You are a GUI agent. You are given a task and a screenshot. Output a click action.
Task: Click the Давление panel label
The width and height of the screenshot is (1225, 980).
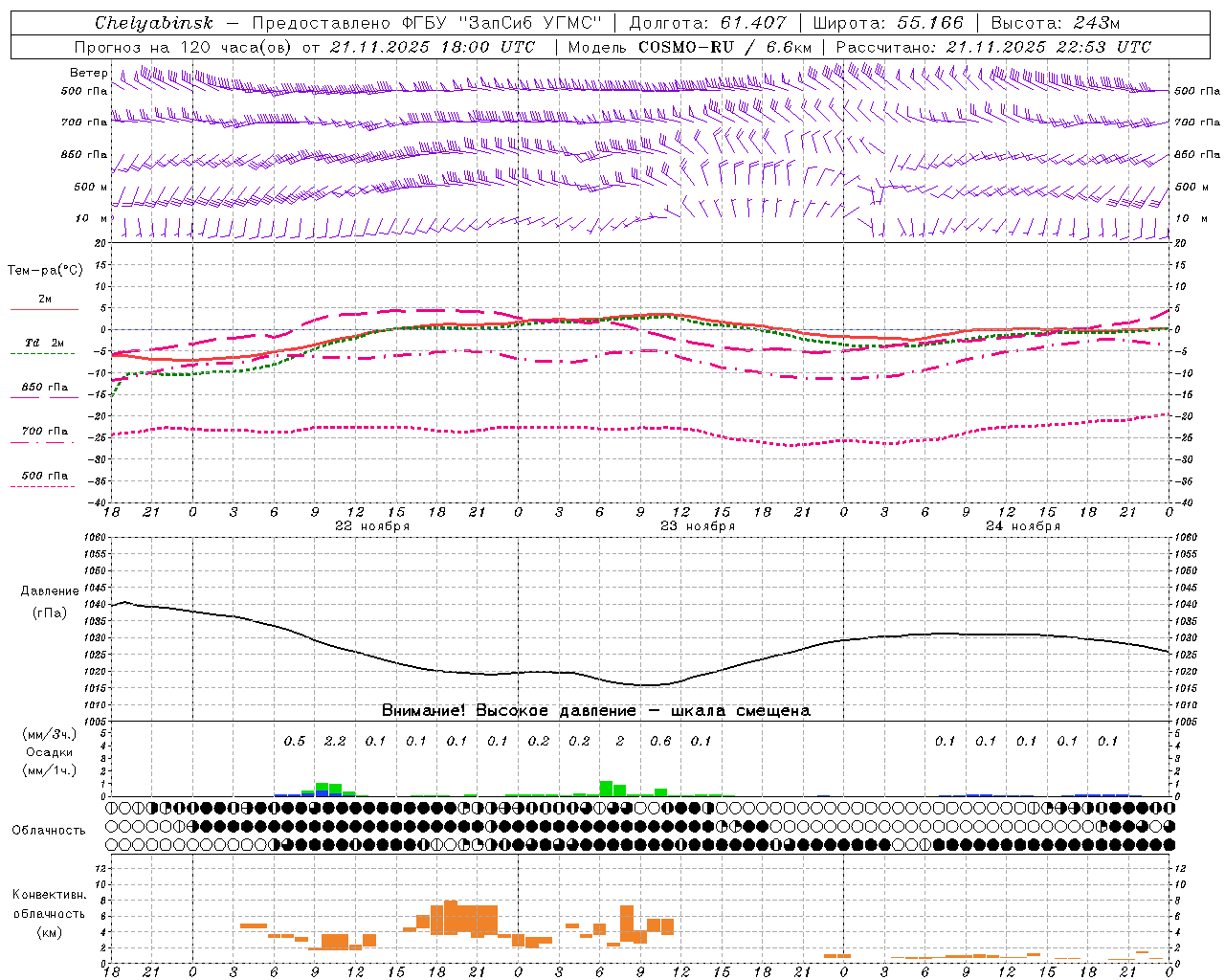pos(49,591)
